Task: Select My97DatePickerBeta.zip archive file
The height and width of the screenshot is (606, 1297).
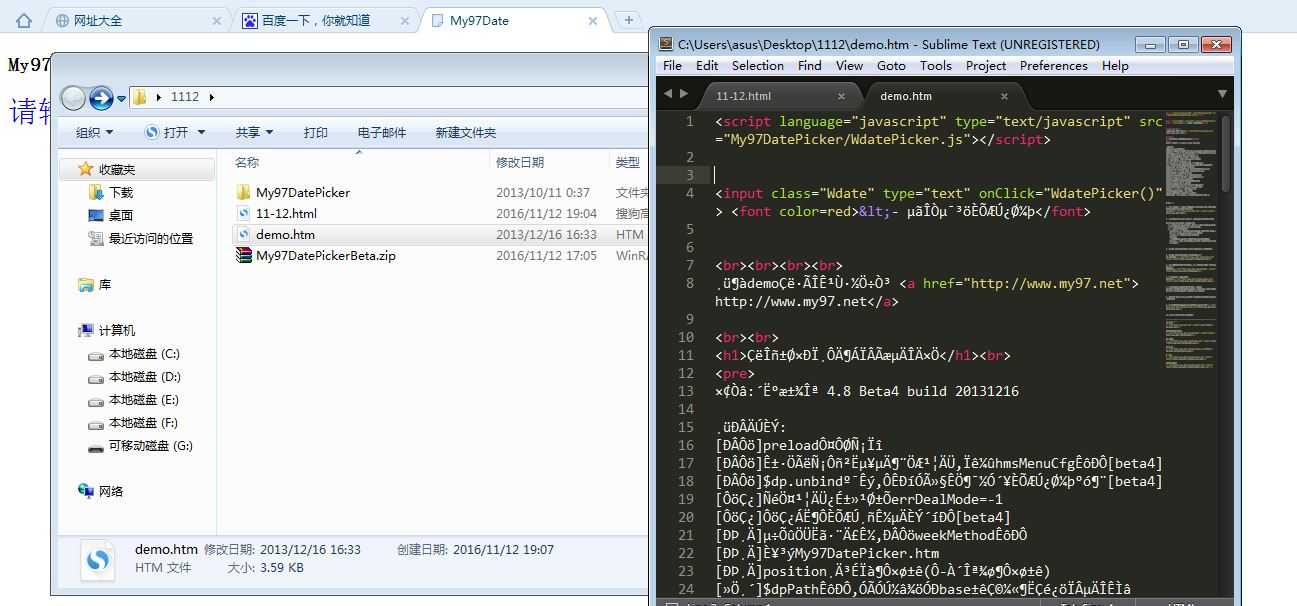Action: point(315,255)
